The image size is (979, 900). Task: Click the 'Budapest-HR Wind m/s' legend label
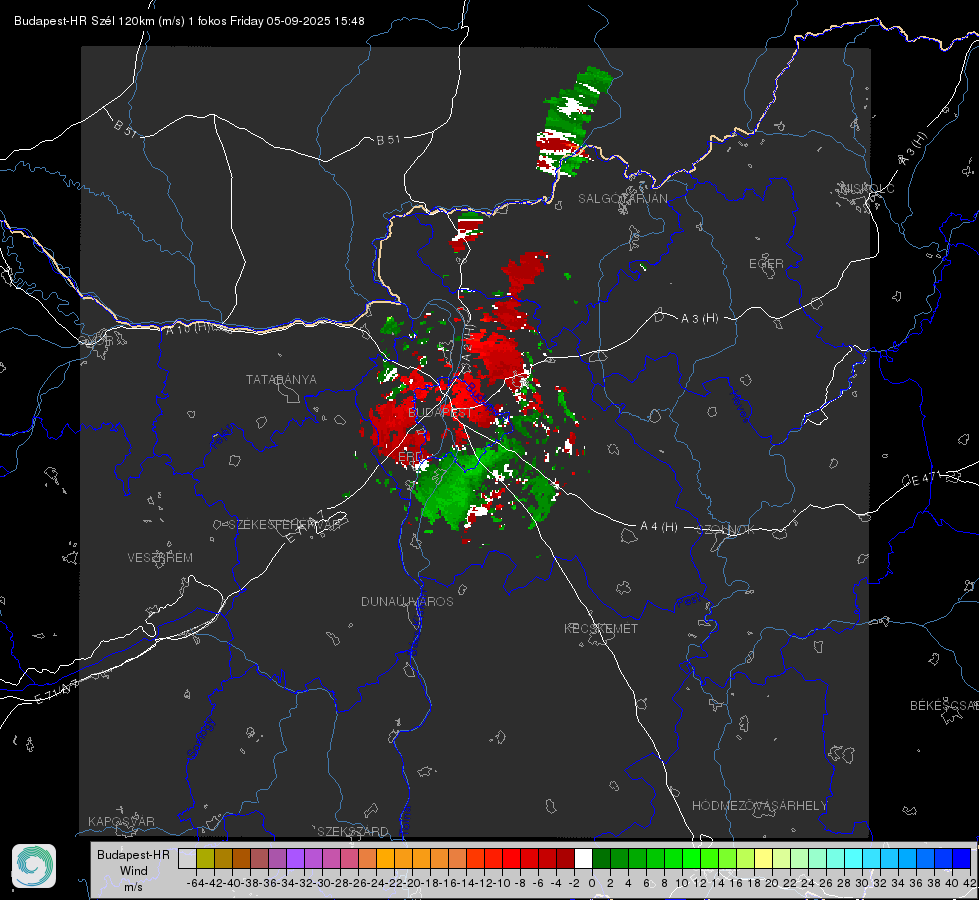pos(134,871)
